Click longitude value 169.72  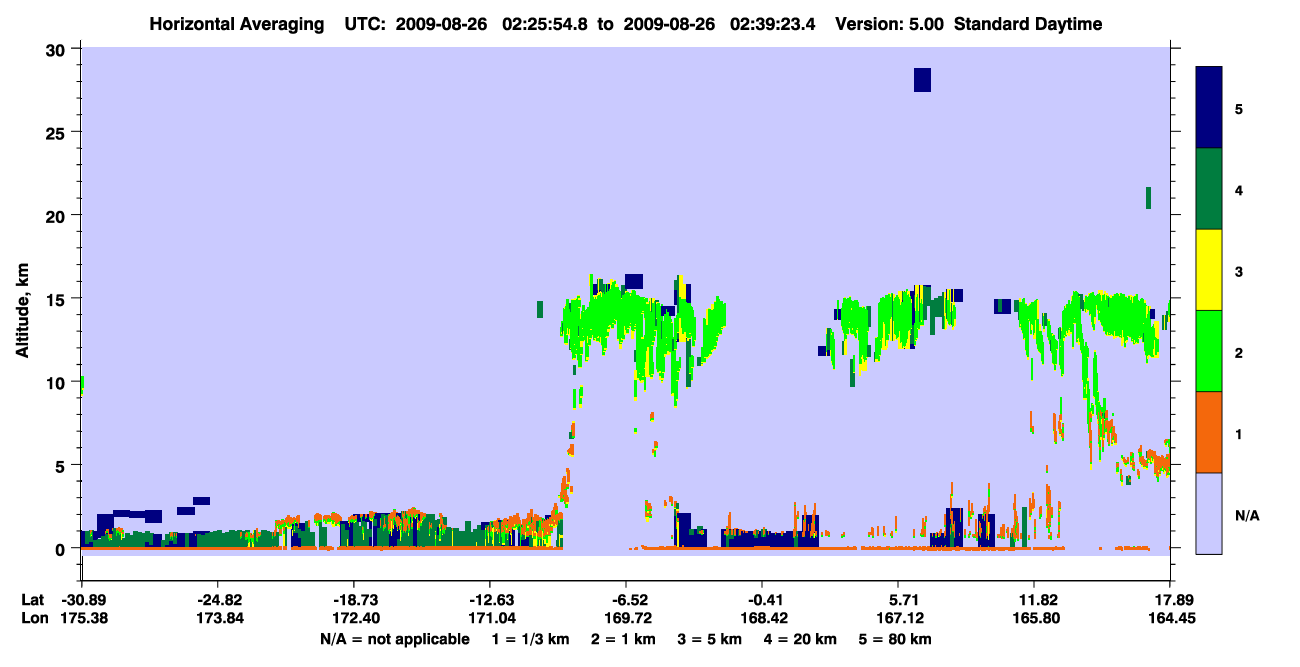[626, 618]
